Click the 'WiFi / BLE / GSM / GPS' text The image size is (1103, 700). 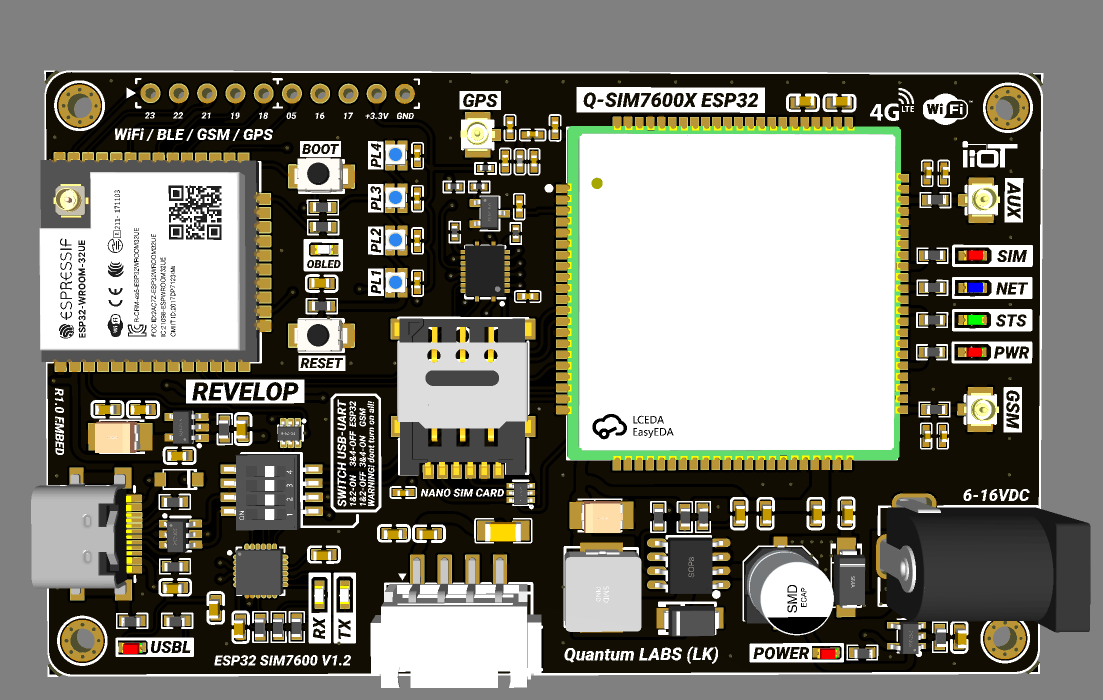click(x=193, y=134)
